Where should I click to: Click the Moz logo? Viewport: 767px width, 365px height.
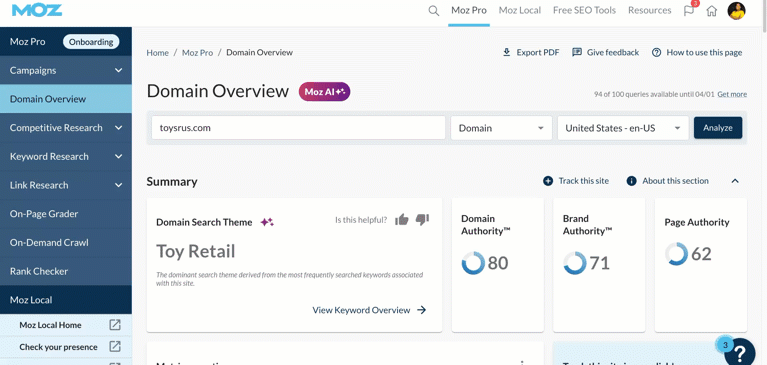37,10
